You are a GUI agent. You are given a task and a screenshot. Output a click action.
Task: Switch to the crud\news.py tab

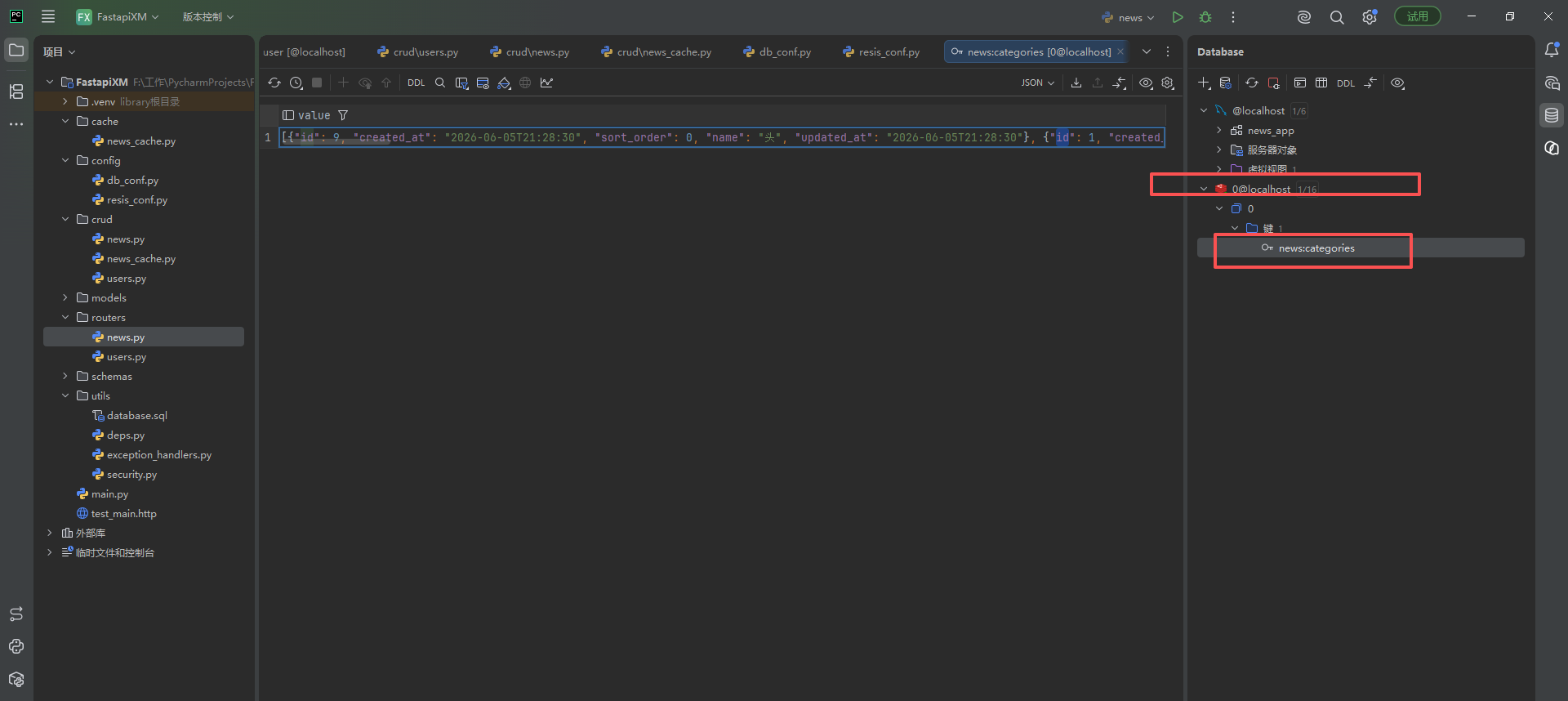point(529,51)
